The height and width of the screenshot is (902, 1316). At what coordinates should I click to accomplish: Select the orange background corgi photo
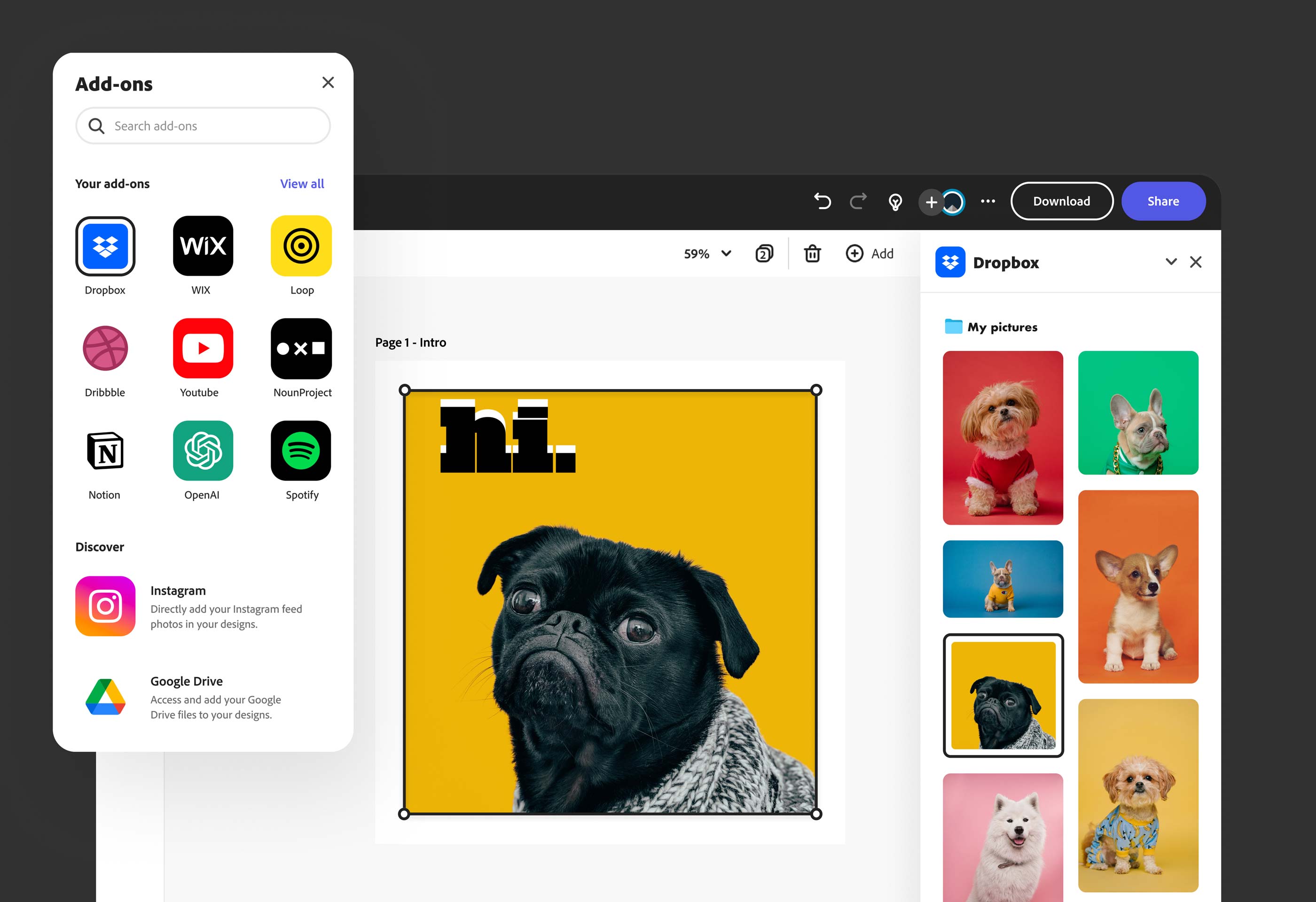1138,587
